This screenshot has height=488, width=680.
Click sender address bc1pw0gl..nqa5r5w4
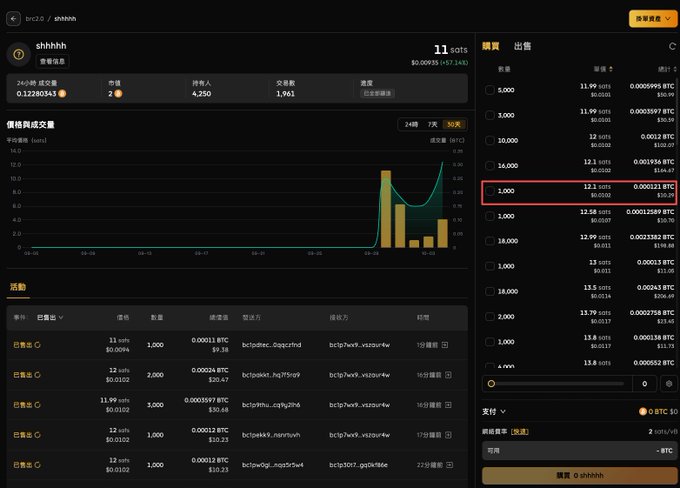click(273, 465)
